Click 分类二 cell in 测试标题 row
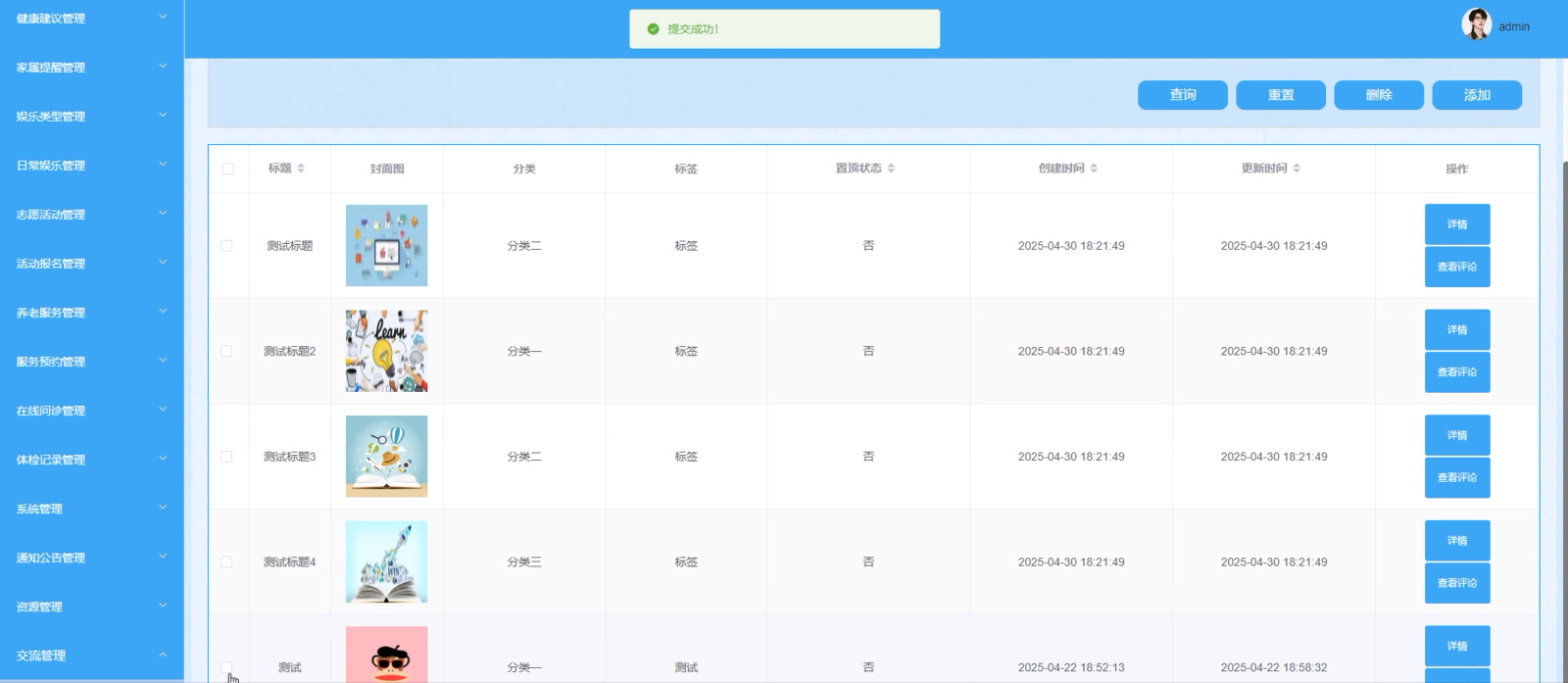 tap(524, 246)
